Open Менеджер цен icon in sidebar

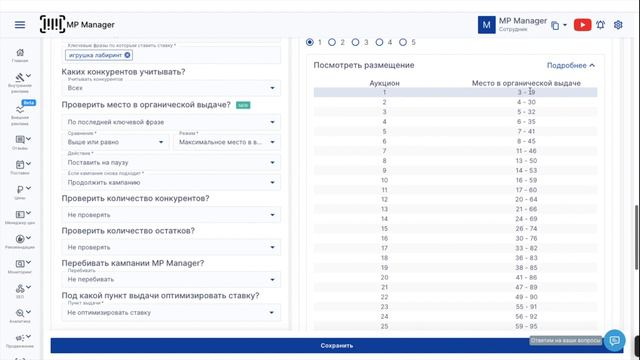[x=20, y=214]
